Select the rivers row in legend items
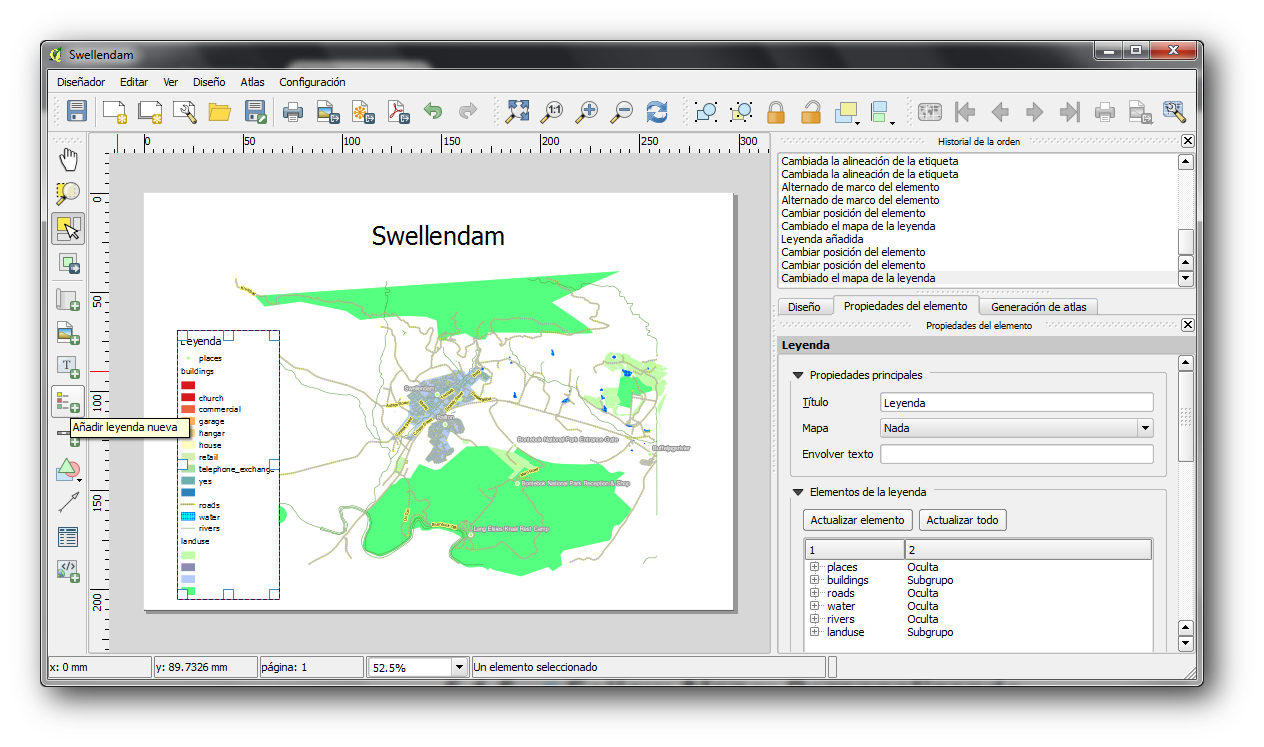This screenshot has width=1264, height=747. (x=979, y=619)
